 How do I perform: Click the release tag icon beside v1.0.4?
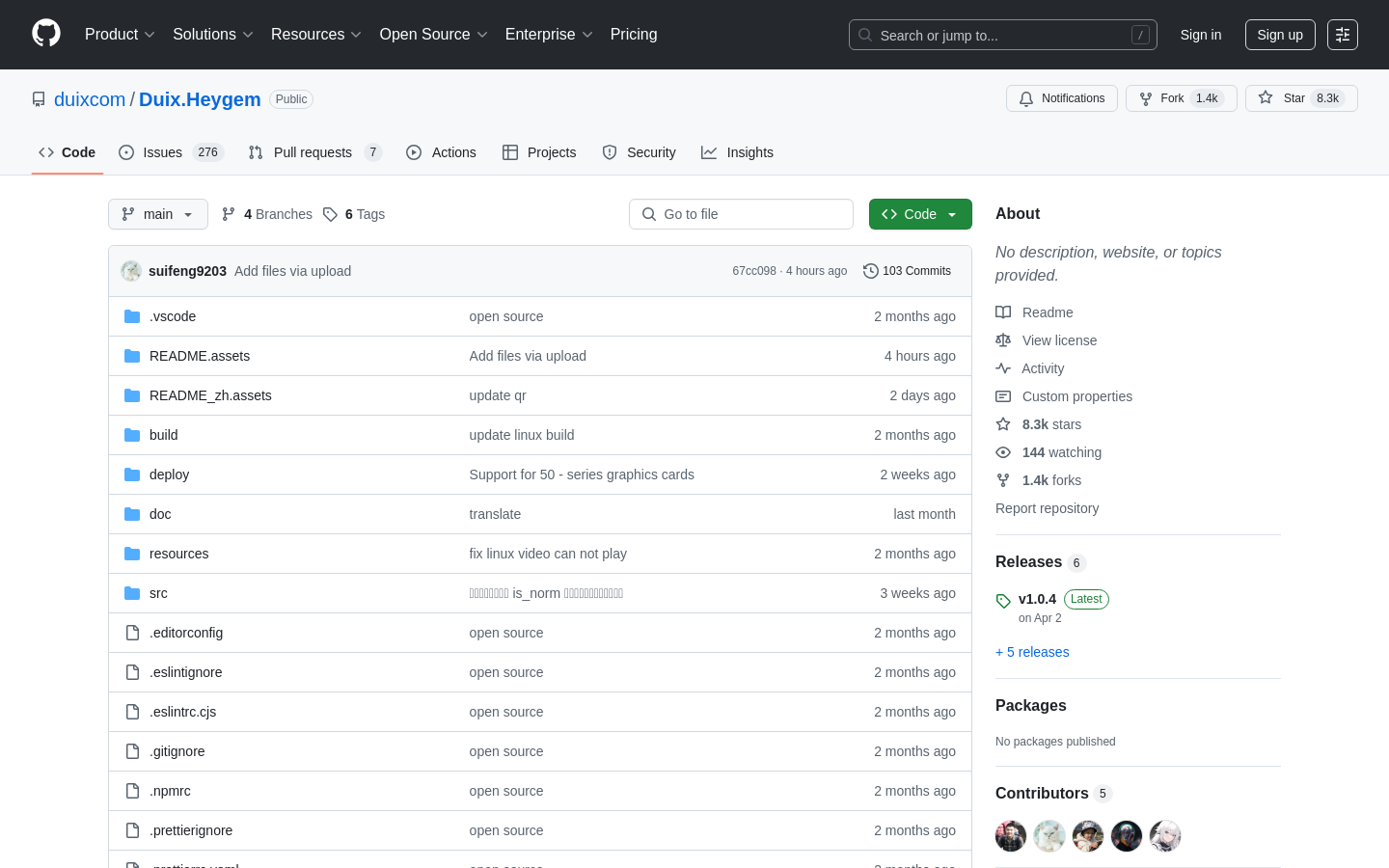point(1003,601)
